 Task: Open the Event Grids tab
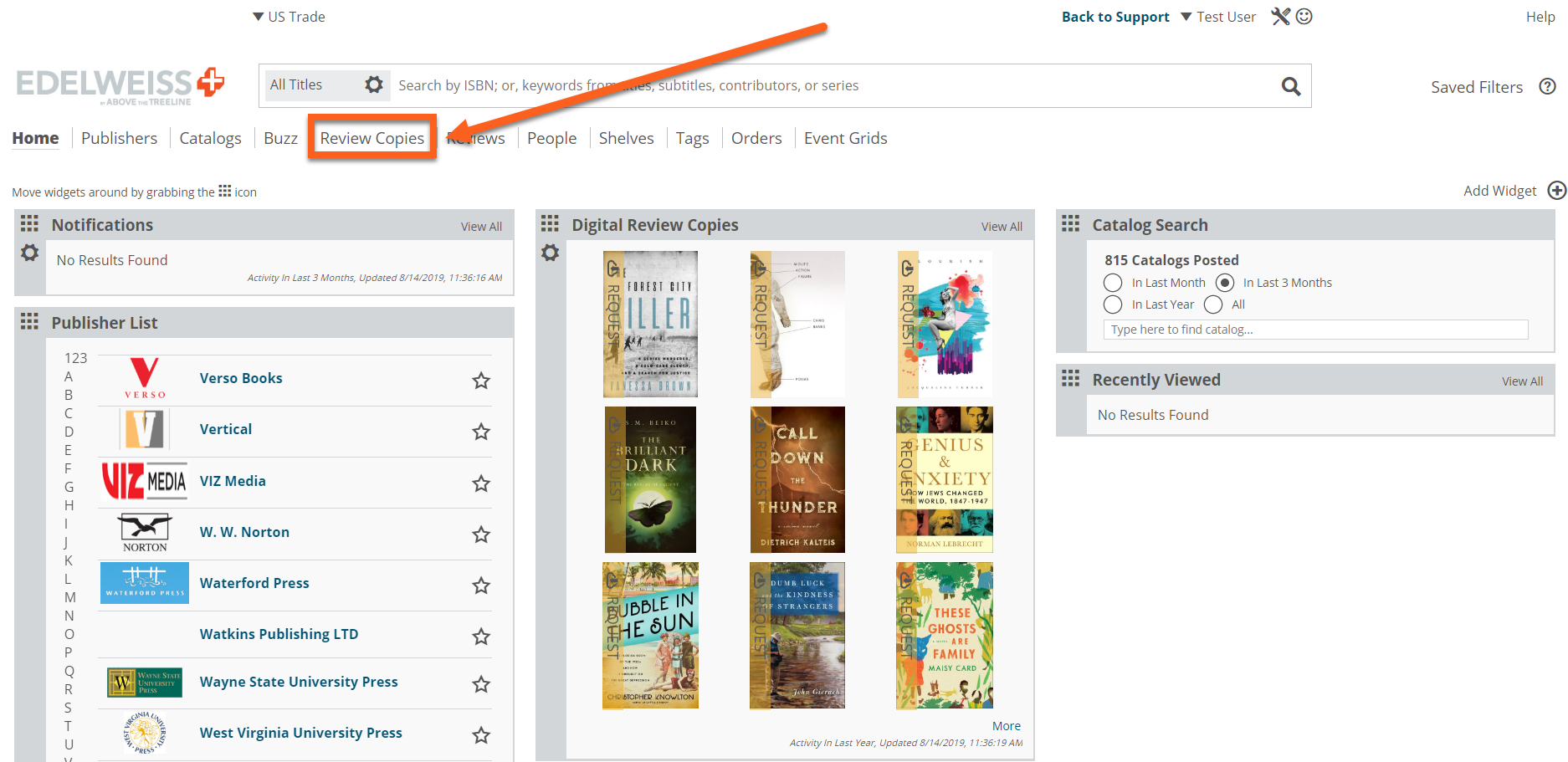845,138
